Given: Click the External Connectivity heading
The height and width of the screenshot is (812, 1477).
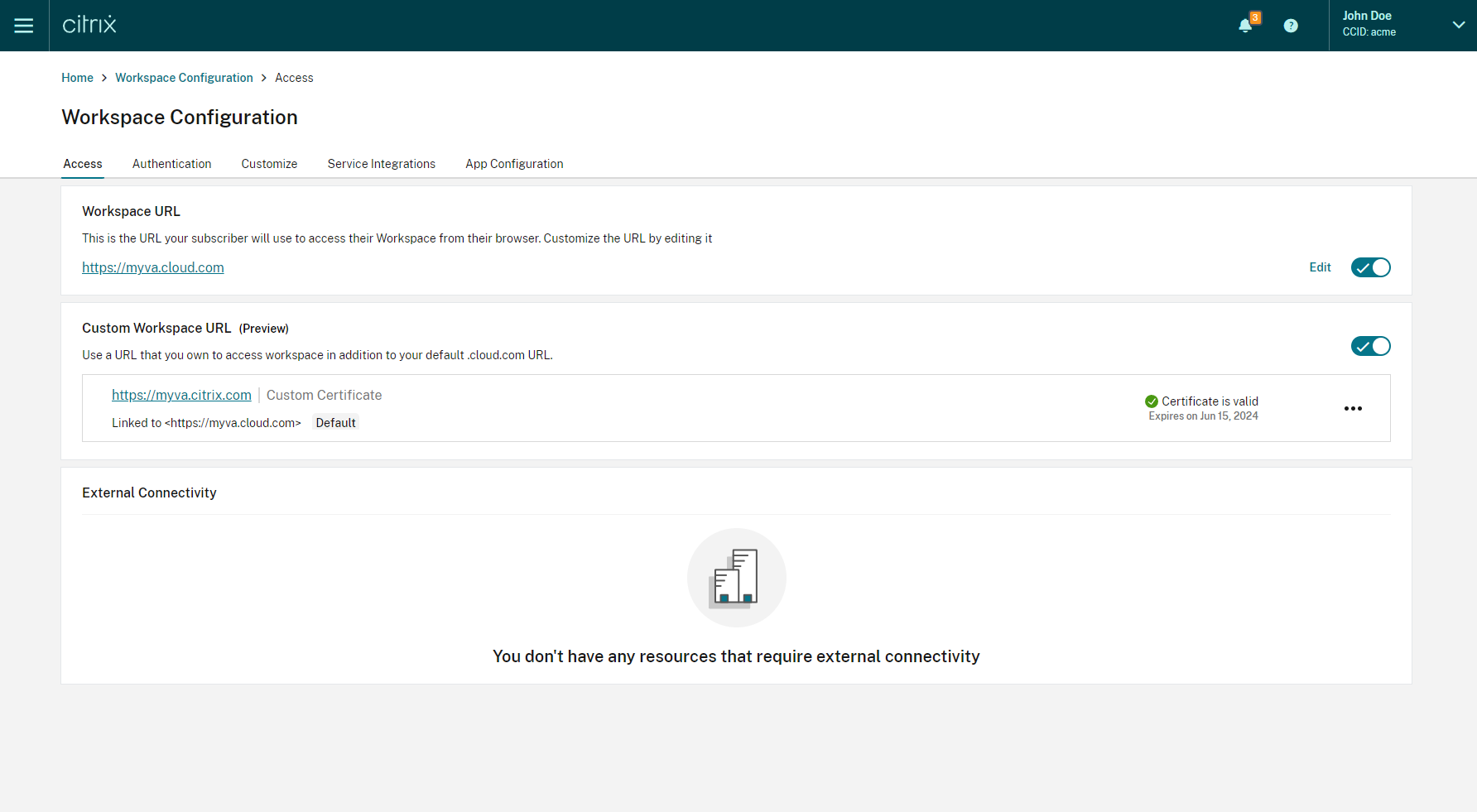Looking at the screenshot, I should coord(149,492).
